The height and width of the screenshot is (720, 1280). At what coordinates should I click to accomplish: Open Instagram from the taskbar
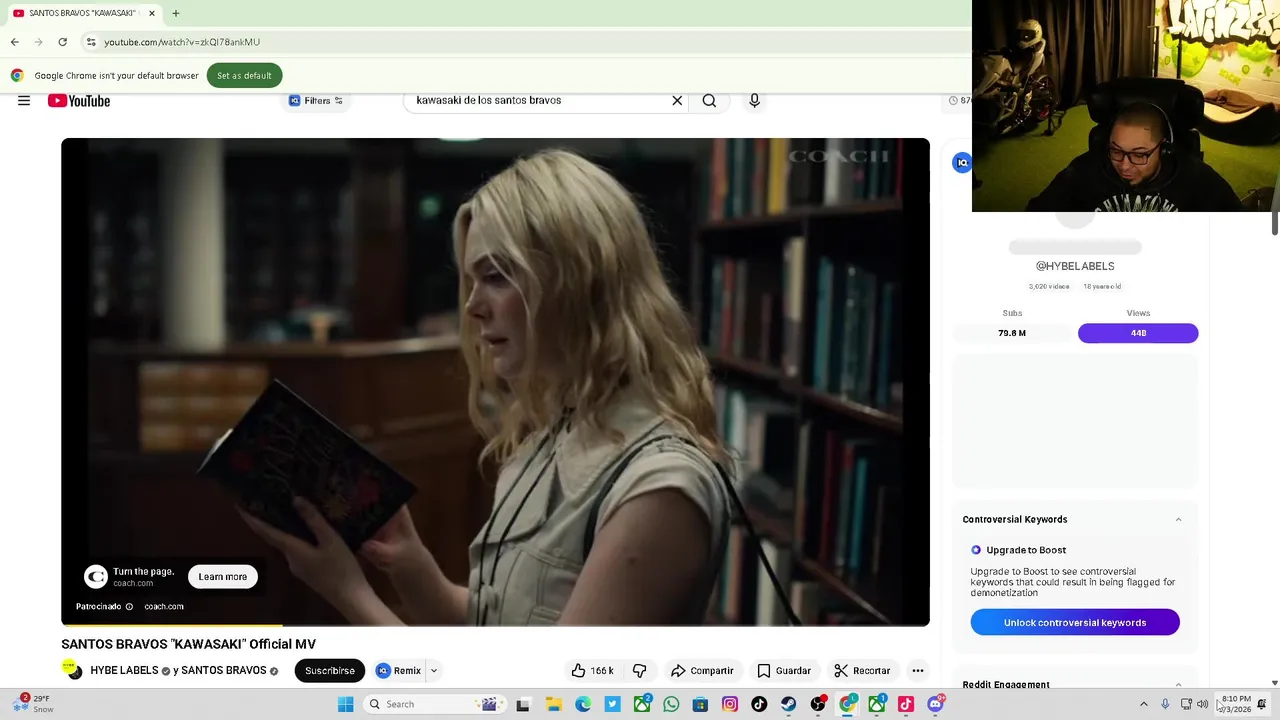click(x=730, y=704)
